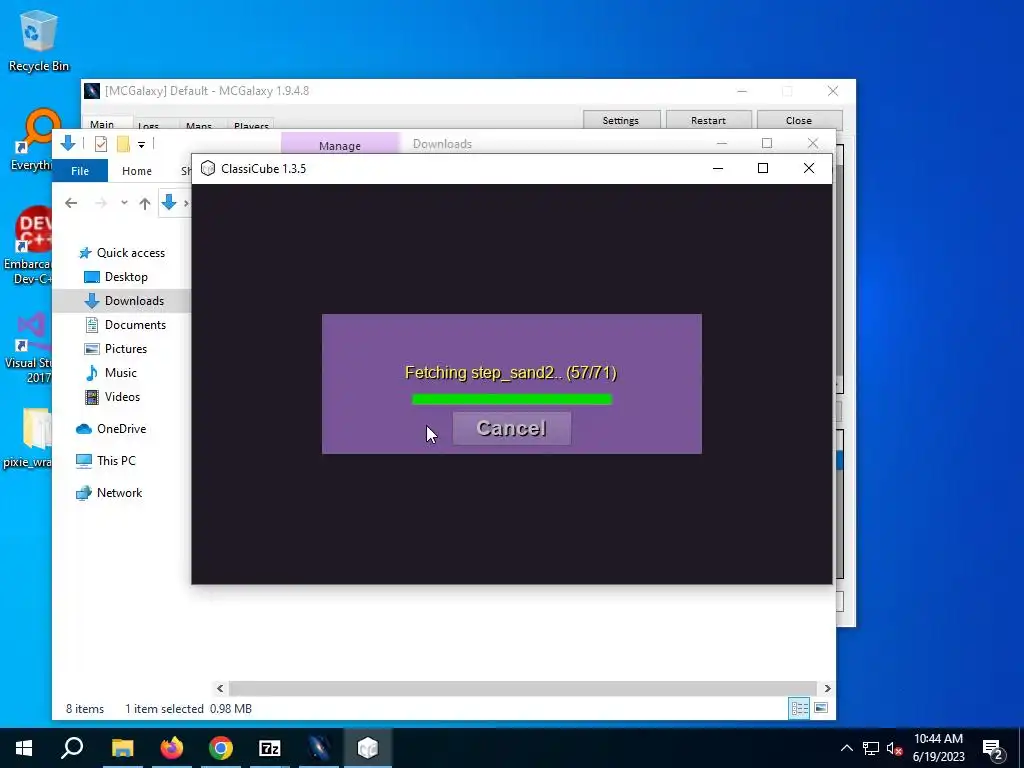Go up one folder level in Explorer
1024x768 pixels.
point(145,203)
